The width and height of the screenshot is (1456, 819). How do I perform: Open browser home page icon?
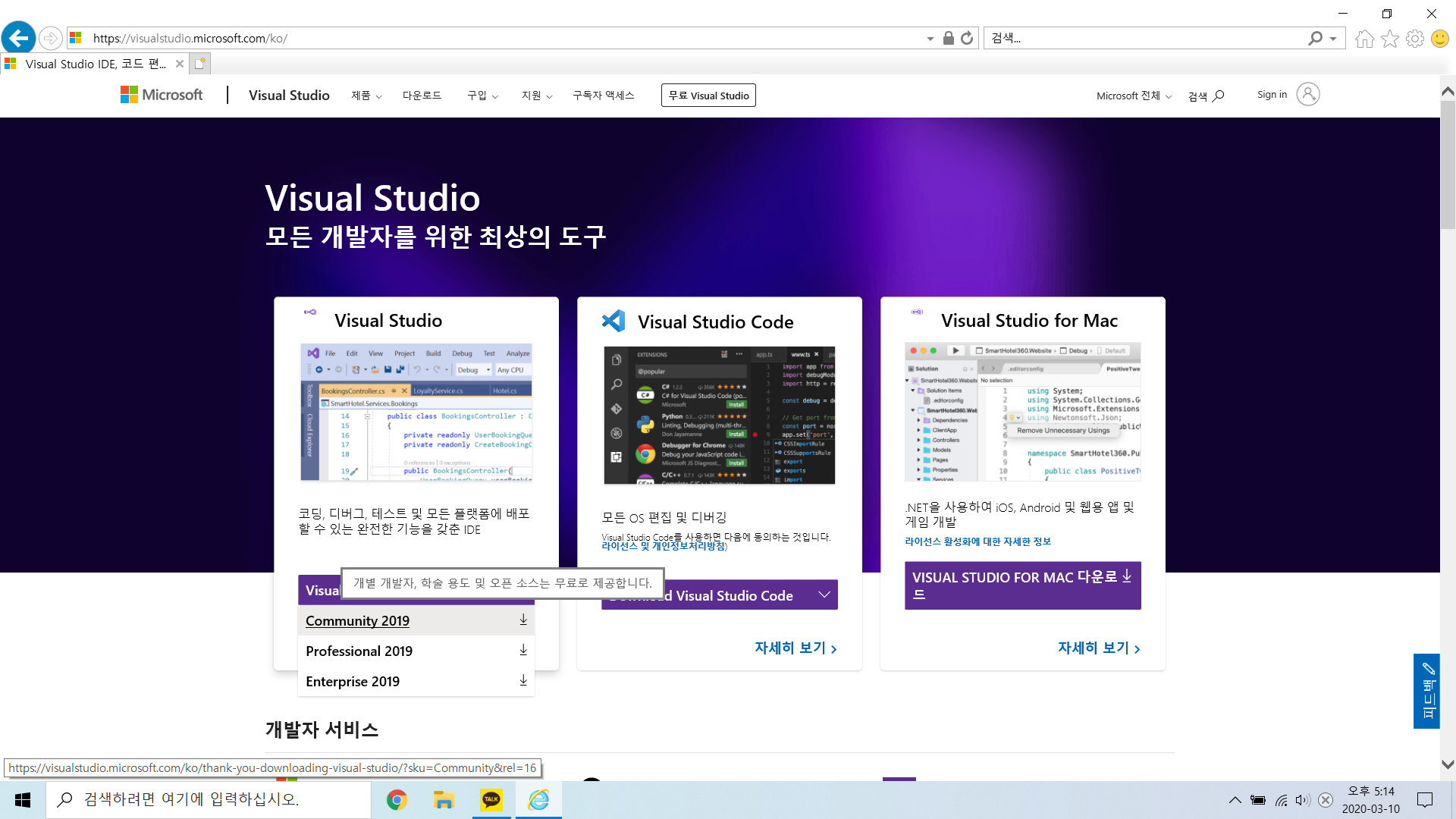click(x=1364, y=39)
